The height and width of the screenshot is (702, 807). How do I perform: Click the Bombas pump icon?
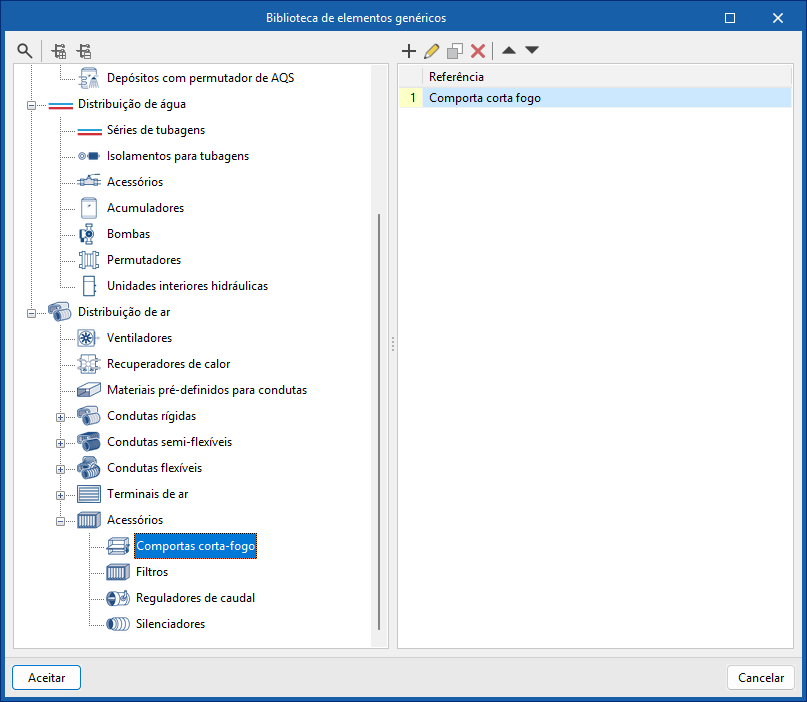(x=89, y=234)
